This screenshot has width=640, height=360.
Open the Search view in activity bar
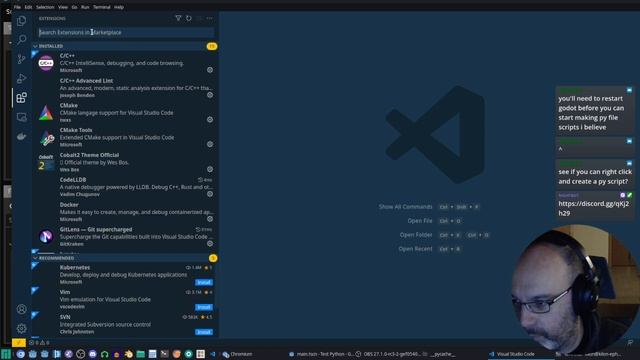[22, 40]
